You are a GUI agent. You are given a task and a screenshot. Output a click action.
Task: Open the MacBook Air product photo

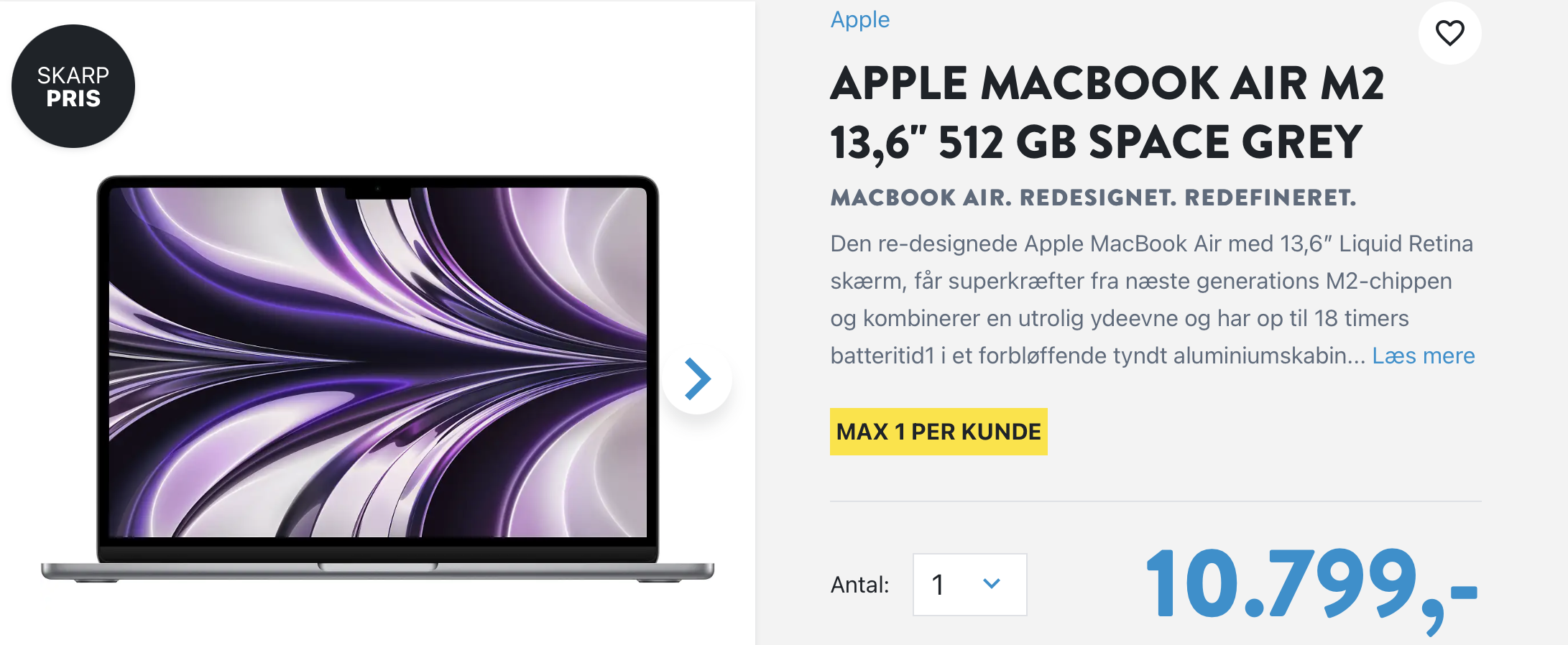click(x=378, y=379)
